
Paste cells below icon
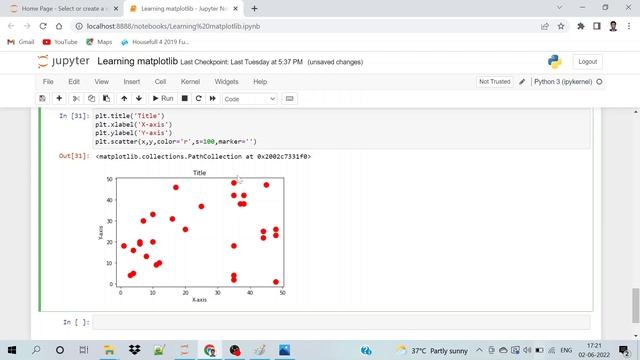(x=106, y=98)
